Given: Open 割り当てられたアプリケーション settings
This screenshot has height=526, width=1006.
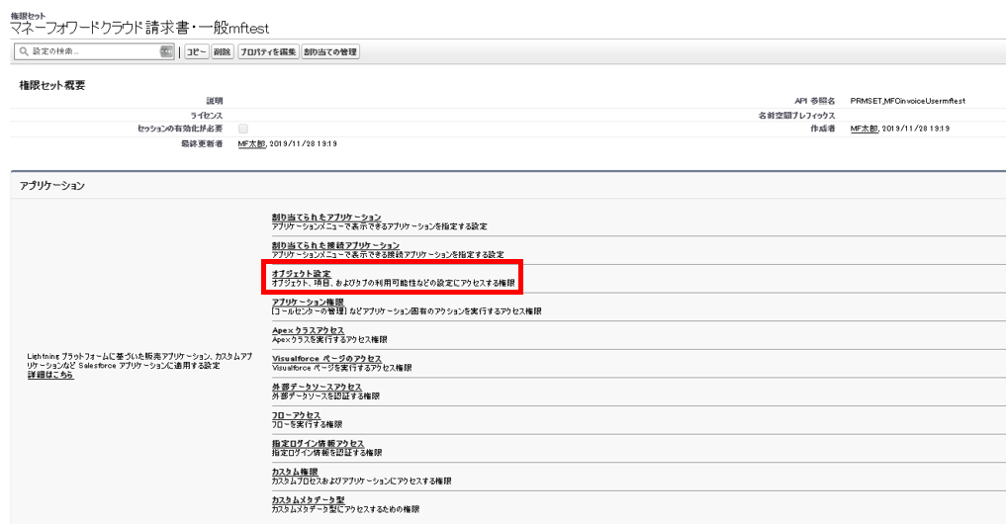Looking at the screenshot, I should point(327,217).
